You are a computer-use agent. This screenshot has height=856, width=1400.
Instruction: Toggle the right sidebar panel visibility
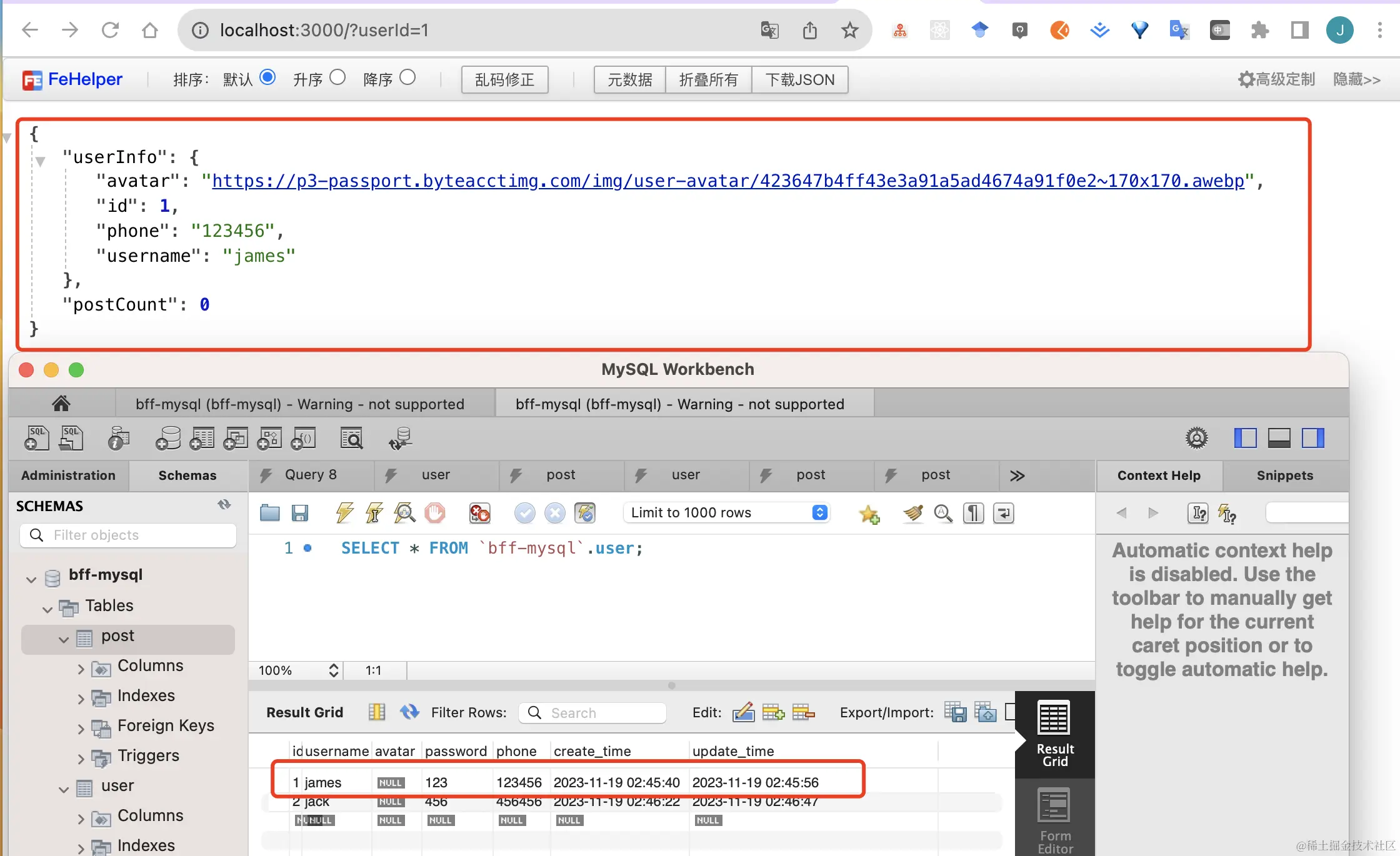point(1313,438)
